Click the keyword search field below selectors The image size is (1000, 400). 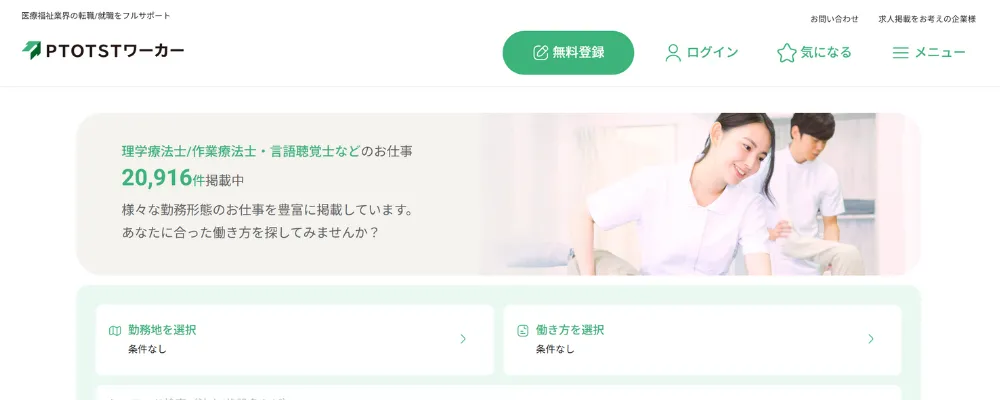[498, 392]
